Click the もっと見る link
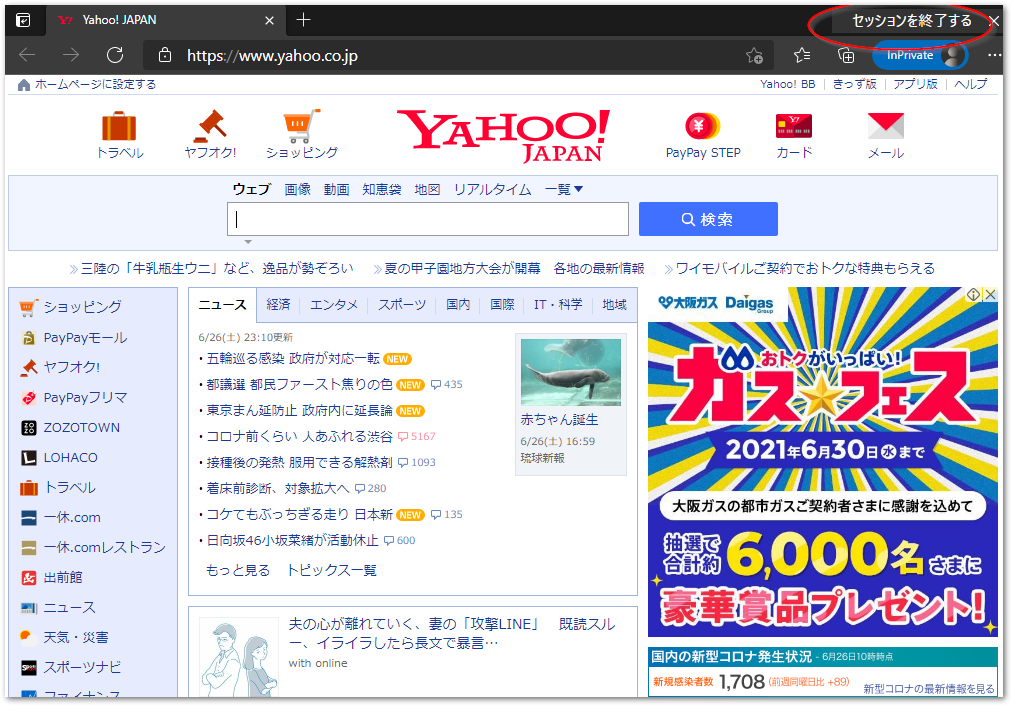The height and width of the screenshot is (706, 1012). click(x=238, y=570)
